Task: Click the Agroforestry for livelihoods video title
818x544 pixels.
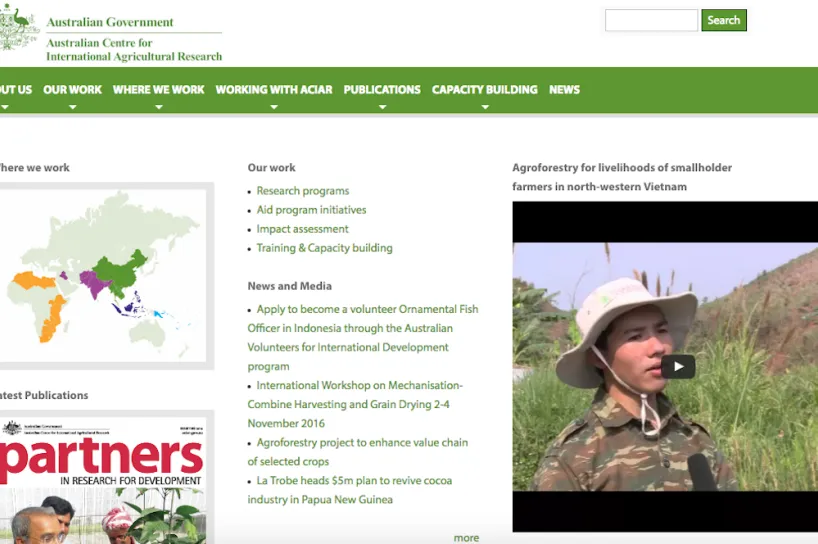Action: [x=622, y=177]
